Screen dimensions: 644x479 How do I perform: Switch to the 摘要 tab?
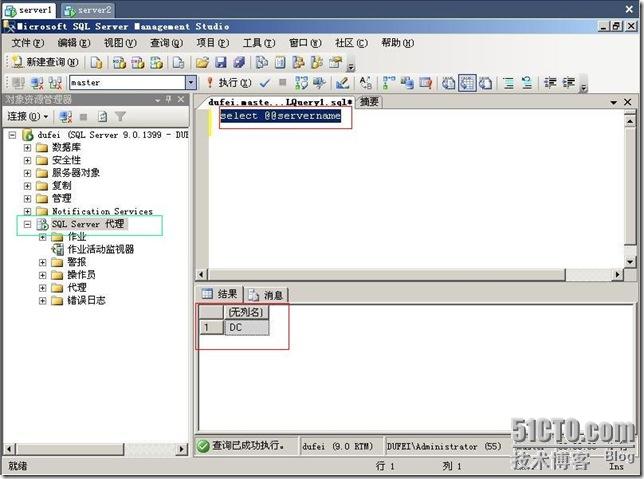(x=370, y=101)
